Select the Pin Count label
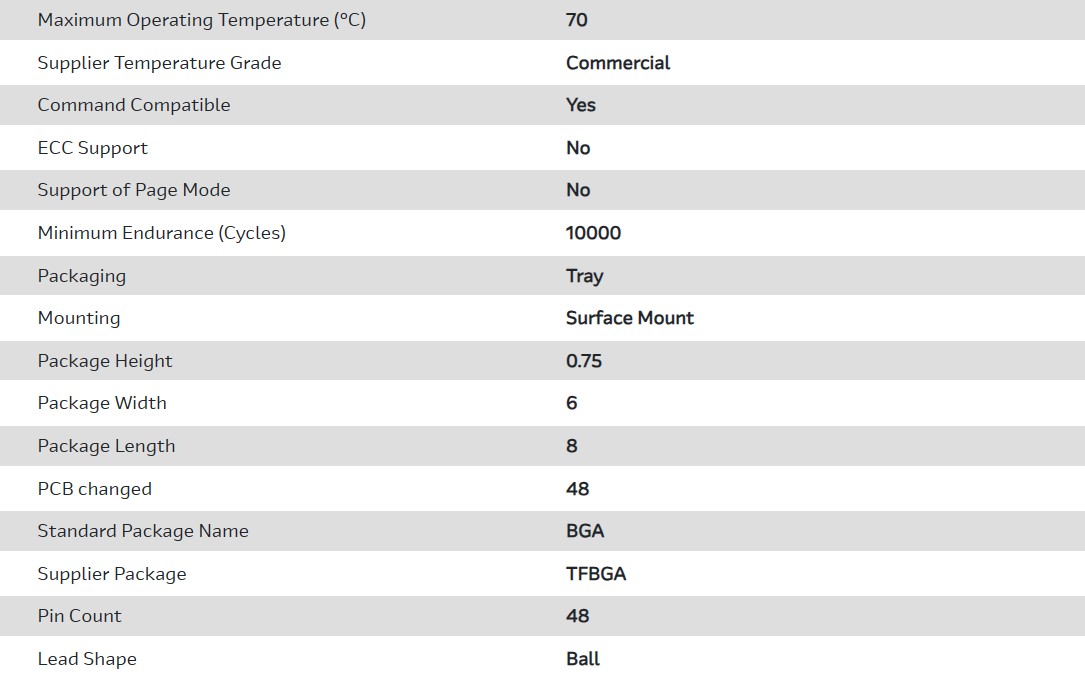1085x677 pixels. (79, 616)
